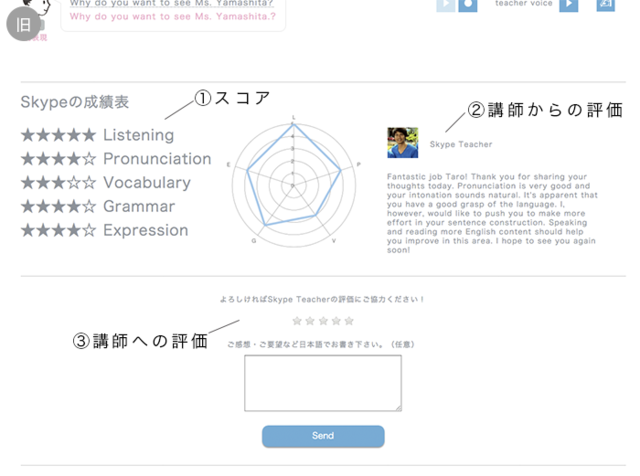Viewport: 640px width, 476px height.
Task: Give the teacher four stars
Action: pyautogui.click(x=336, y=321)
